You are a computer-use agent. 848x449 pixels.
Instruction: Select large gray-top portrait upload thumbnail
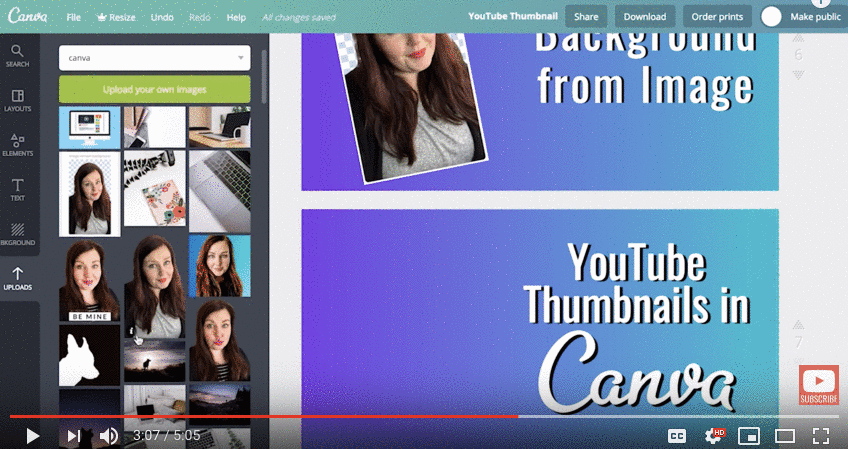click(x=155, y=286)
